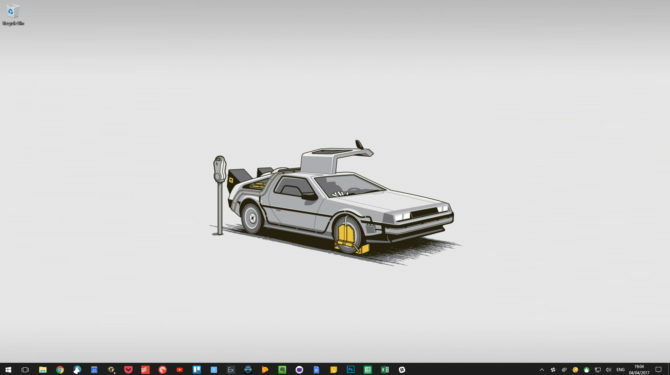Switch input language via ENG indicator

point(620,370)
